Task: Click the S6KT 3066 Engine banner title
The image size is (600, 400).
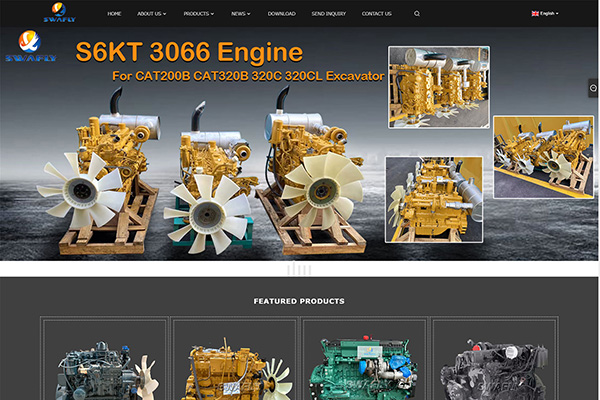Action: pos(189,52)
